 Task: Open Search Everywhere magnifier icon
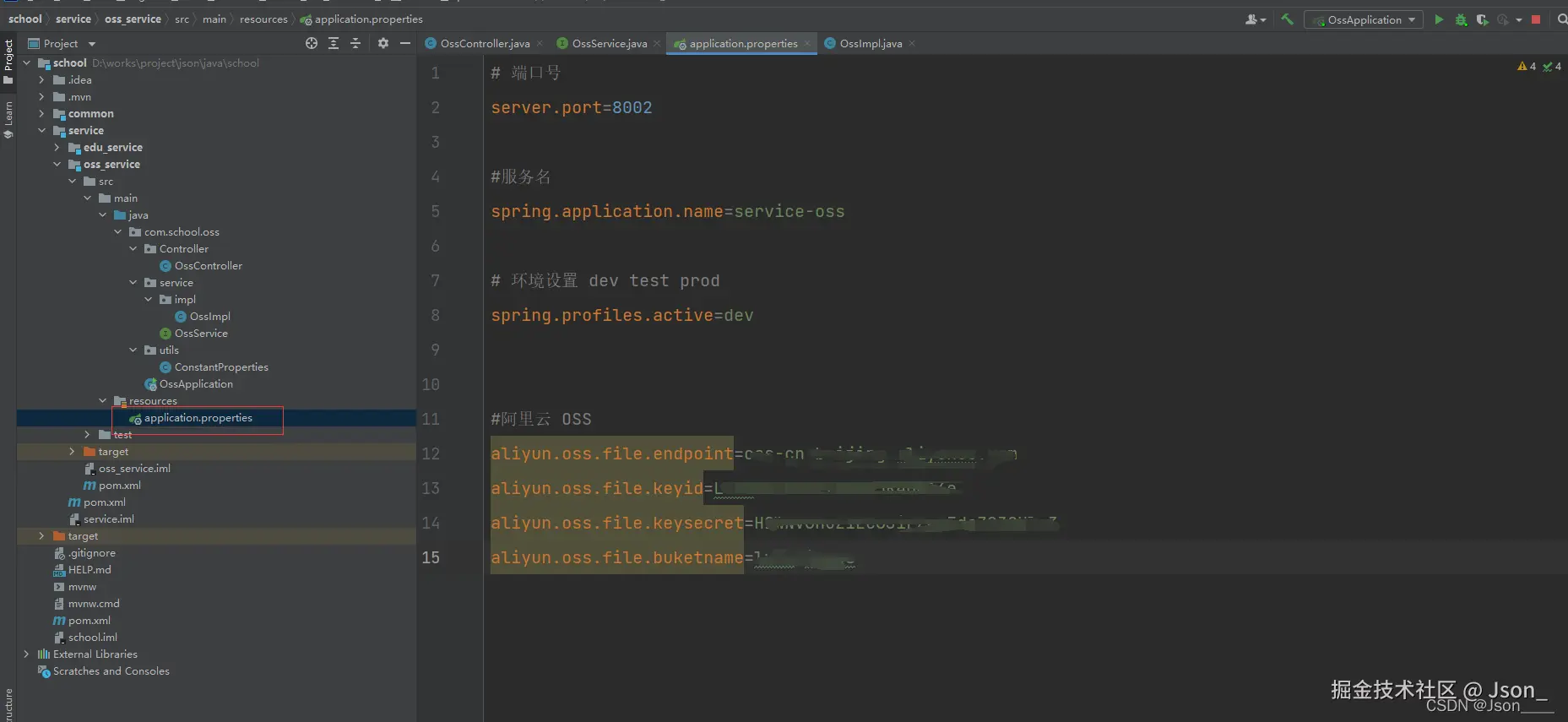click(1561, 19)
